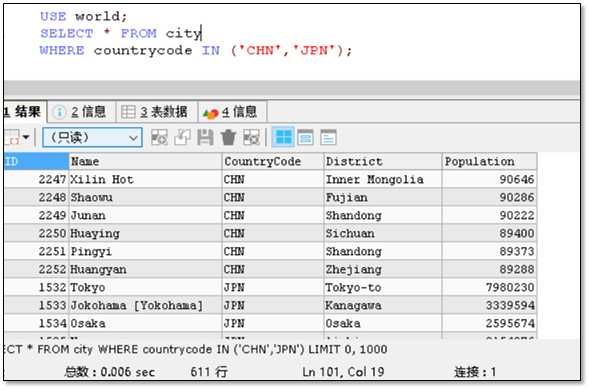Open the 2 信息 tab

(x=82, y=112)
